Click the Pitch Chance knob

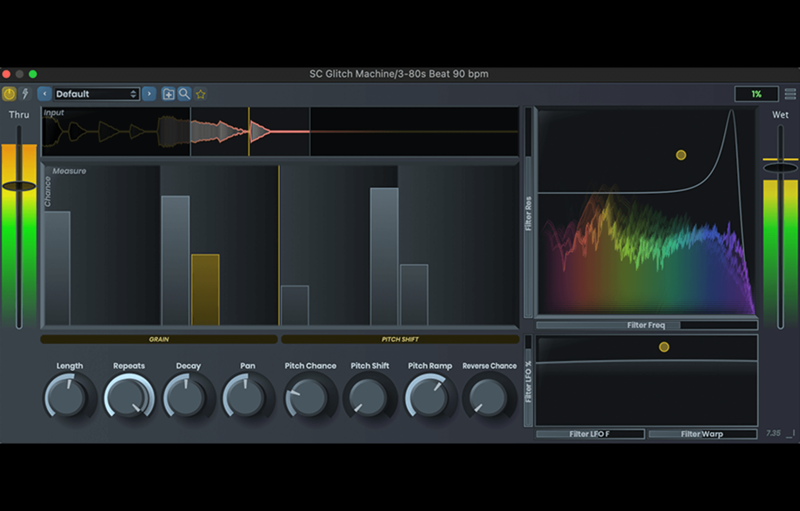click(309, 396)
